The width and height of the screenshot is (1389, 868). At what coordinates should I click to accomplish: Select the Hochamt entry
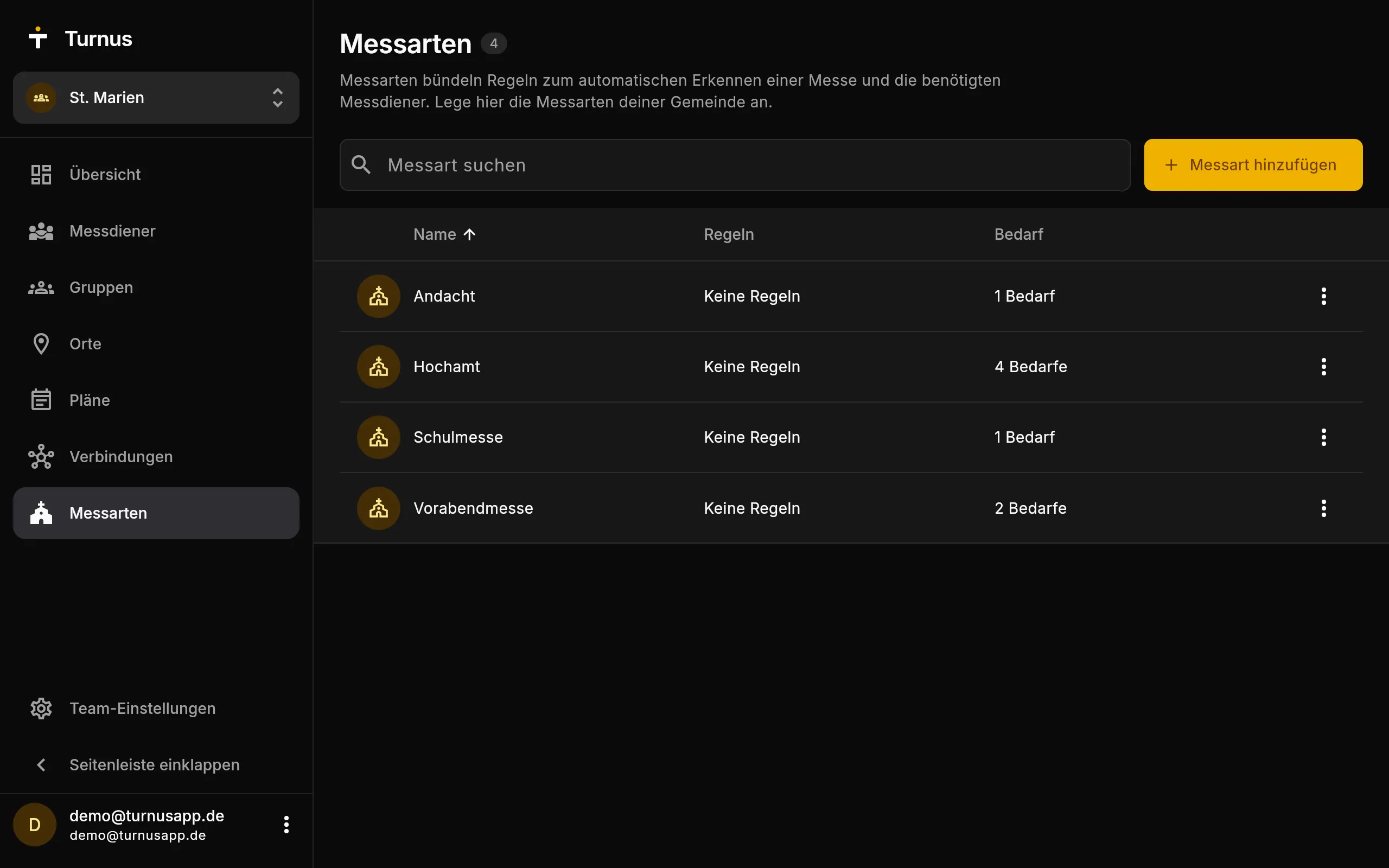pos(851,367)
